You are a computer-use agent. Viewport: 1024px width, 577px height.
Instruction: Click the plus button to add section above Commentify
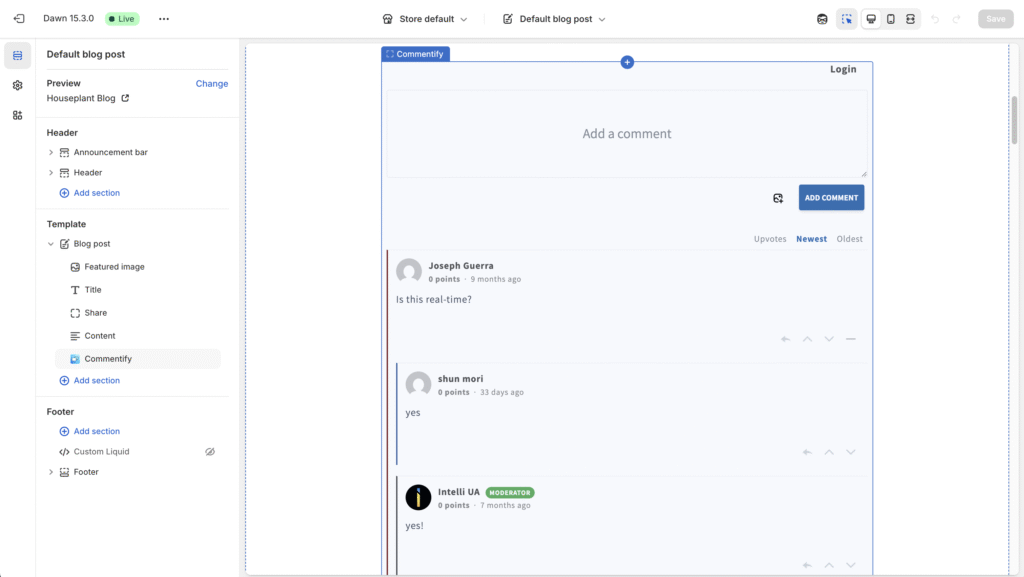[627, 62]
